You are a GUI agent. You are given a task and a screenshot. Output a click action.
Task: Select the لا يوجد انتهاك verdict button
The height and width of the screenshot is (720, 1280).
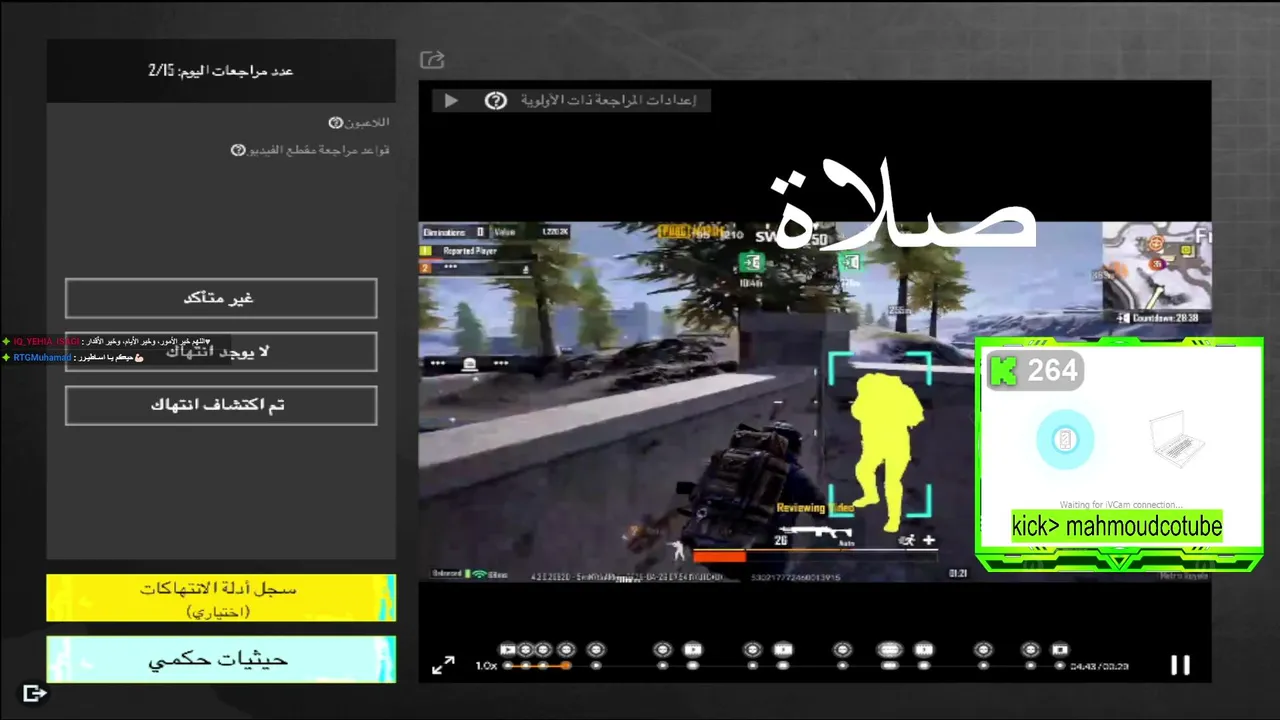point(221,352)
